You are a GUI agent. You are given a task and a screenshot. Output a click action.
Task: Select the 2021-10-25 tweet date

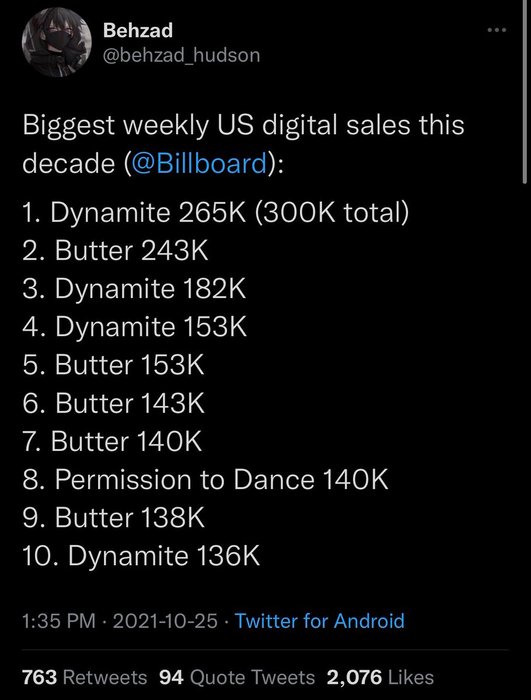click(x=165, y=621)
